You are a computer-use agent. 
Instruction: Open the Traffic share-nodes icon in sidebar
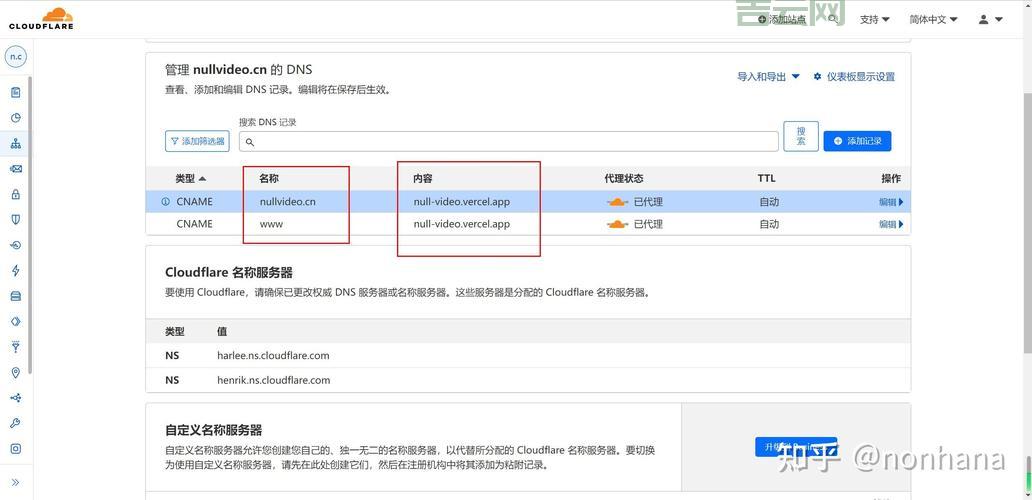click(16, 398)
